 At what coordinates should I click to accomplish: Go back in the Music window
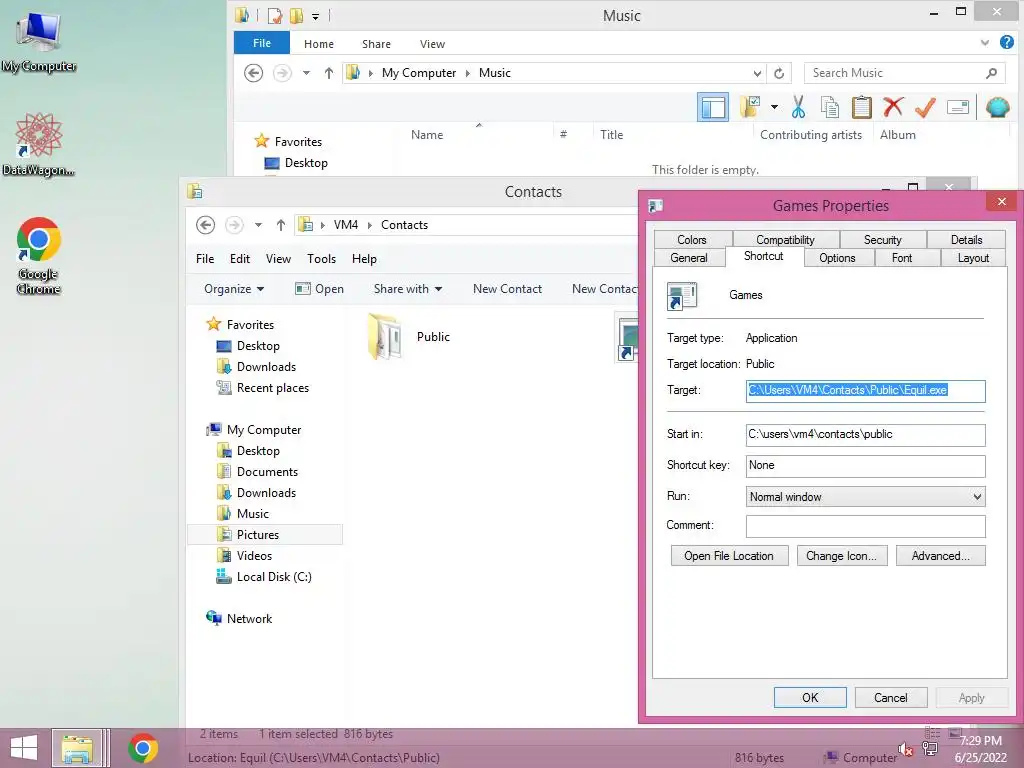coord(253,72)
